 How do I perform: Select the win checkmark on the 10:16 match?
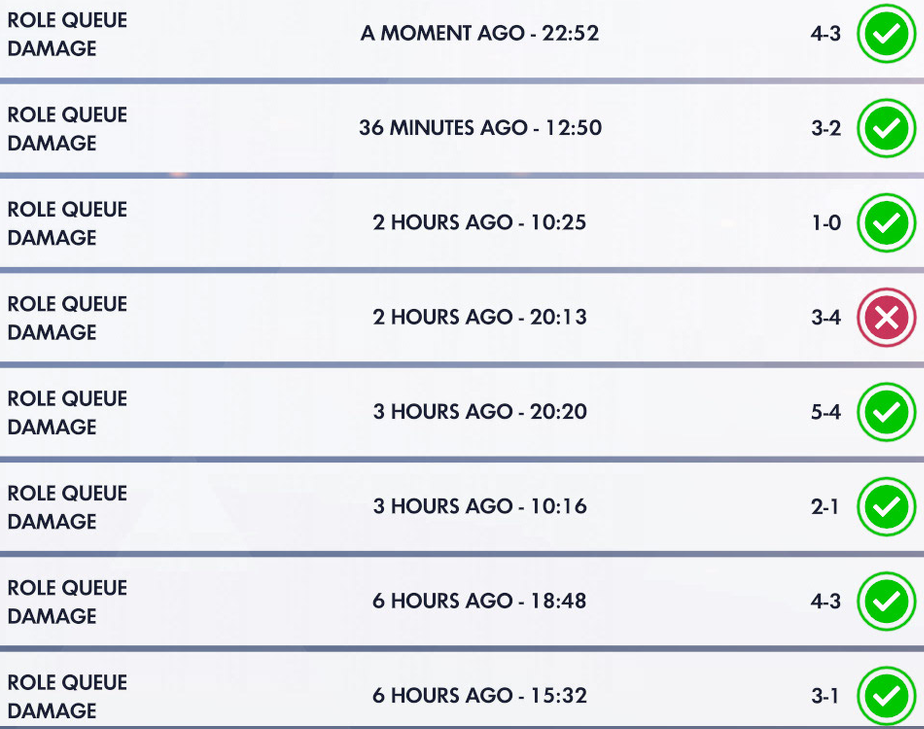click(886, 506)
